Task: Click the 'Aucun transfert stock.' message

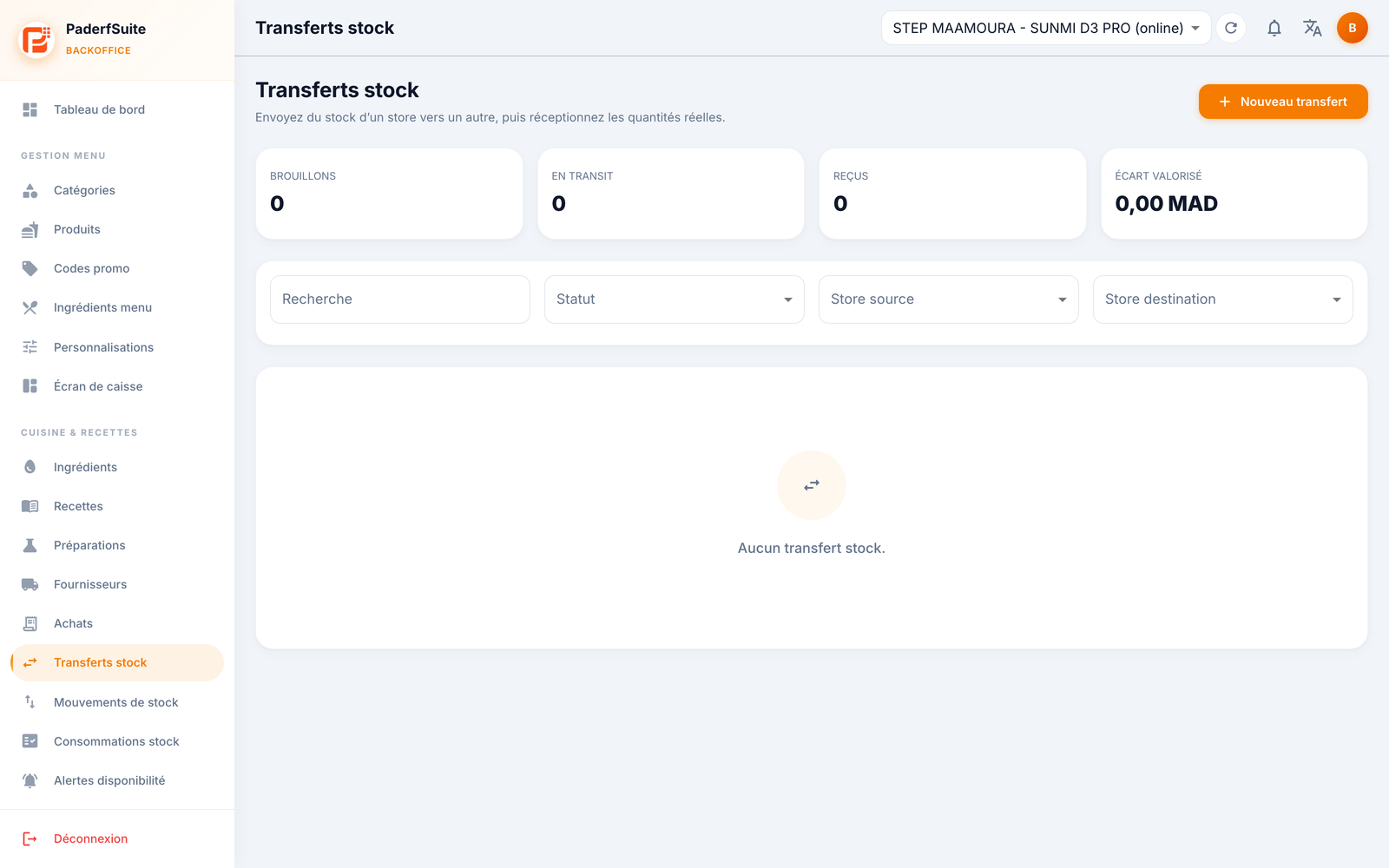Action: [812, 549]
